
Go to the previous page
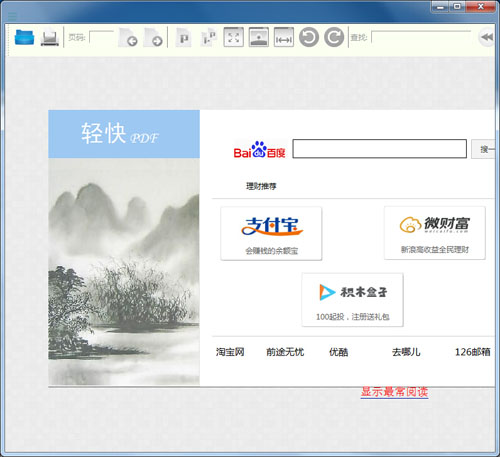(x=128, y=37)
